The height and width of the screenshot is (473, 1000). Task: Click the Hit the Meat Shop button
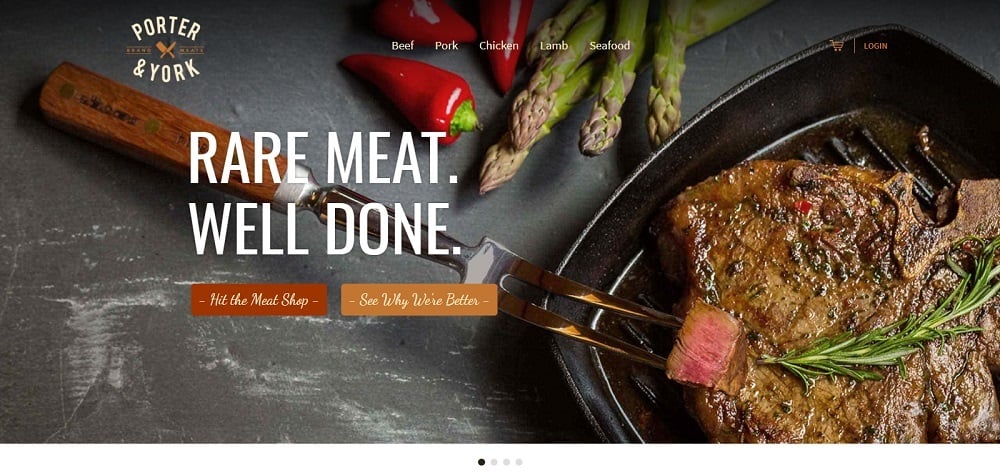pyautogui.click(x=259, y=300)
